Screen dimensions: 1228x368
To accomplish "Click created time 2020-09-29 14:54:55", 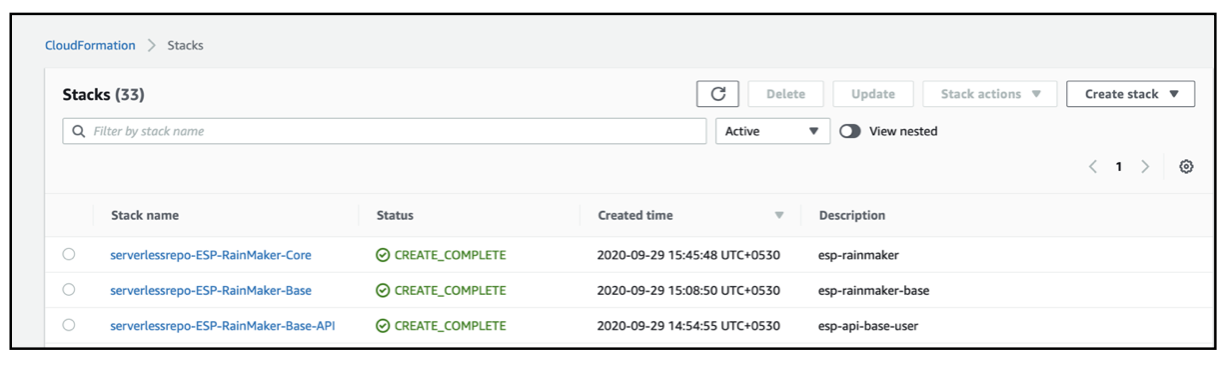I will (x=689, y=325).
